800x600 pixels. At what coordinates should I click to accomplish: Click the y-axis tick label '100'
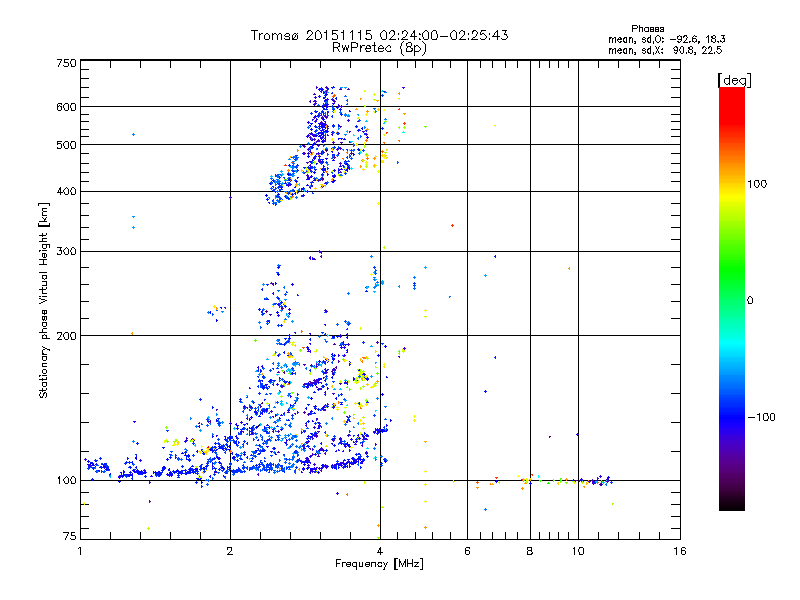[x=66, y=481]
